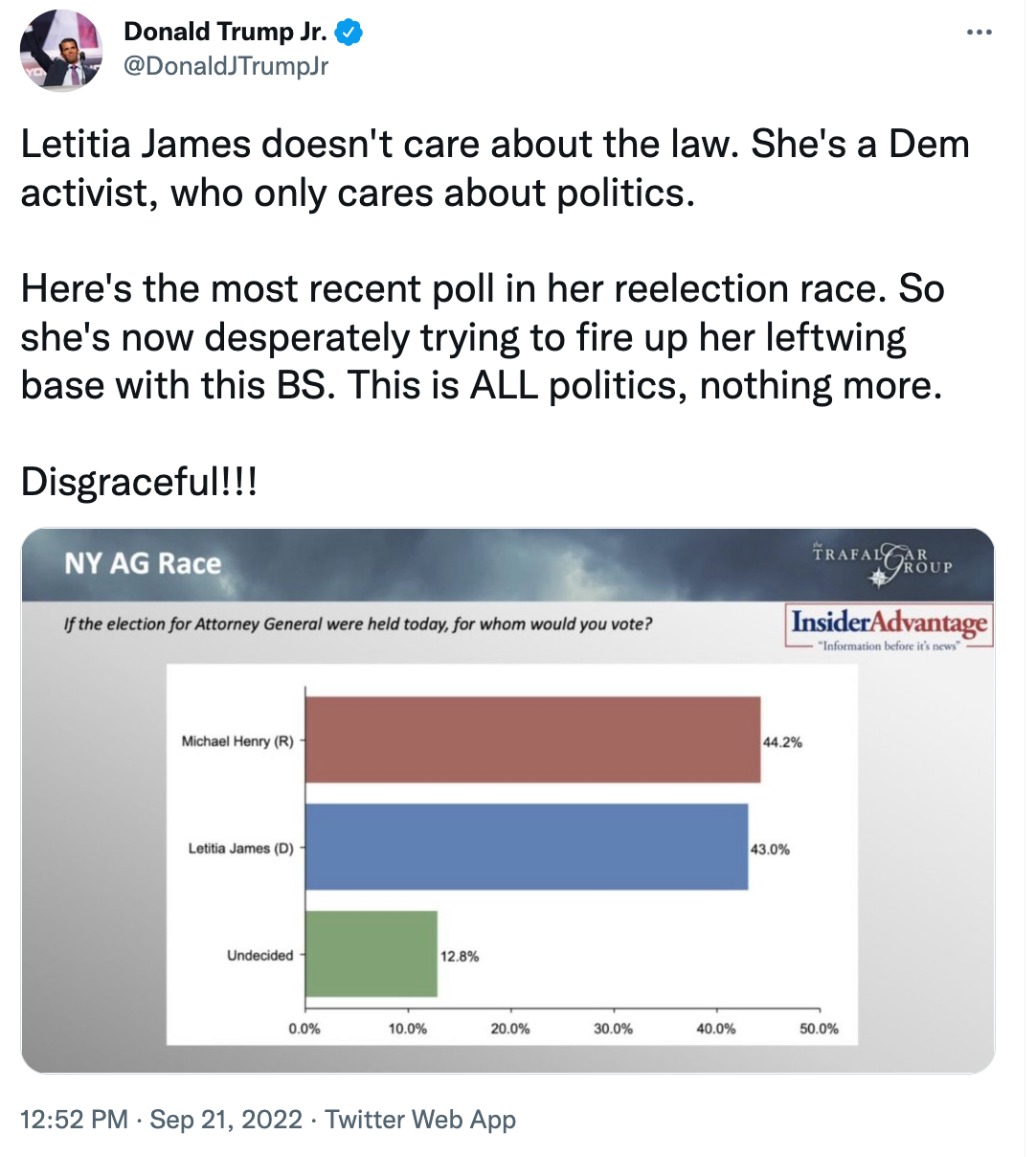
Task: Open the @DonaldJTrumpJr handle link
Action: click(226, 65)
